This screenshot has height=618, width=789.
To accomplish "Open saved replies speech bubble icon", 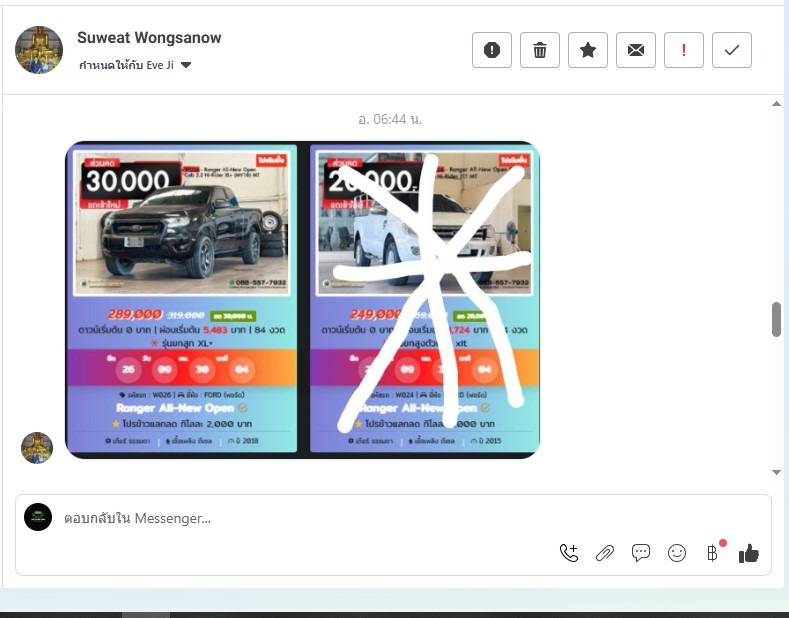I will (641, 553).
